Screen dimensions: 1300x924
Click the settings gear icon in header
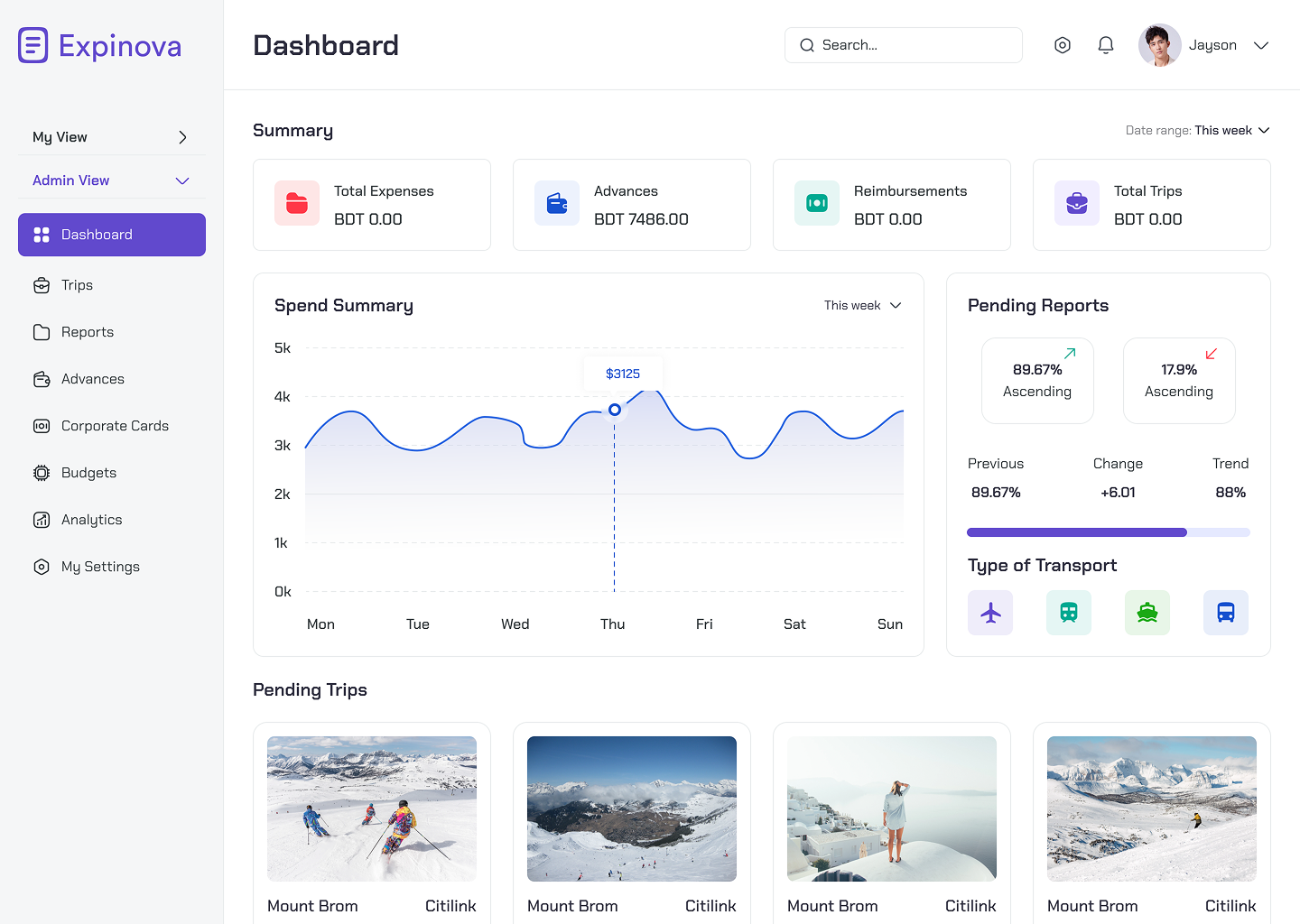pyautogui.click(x=1062, y=44)
